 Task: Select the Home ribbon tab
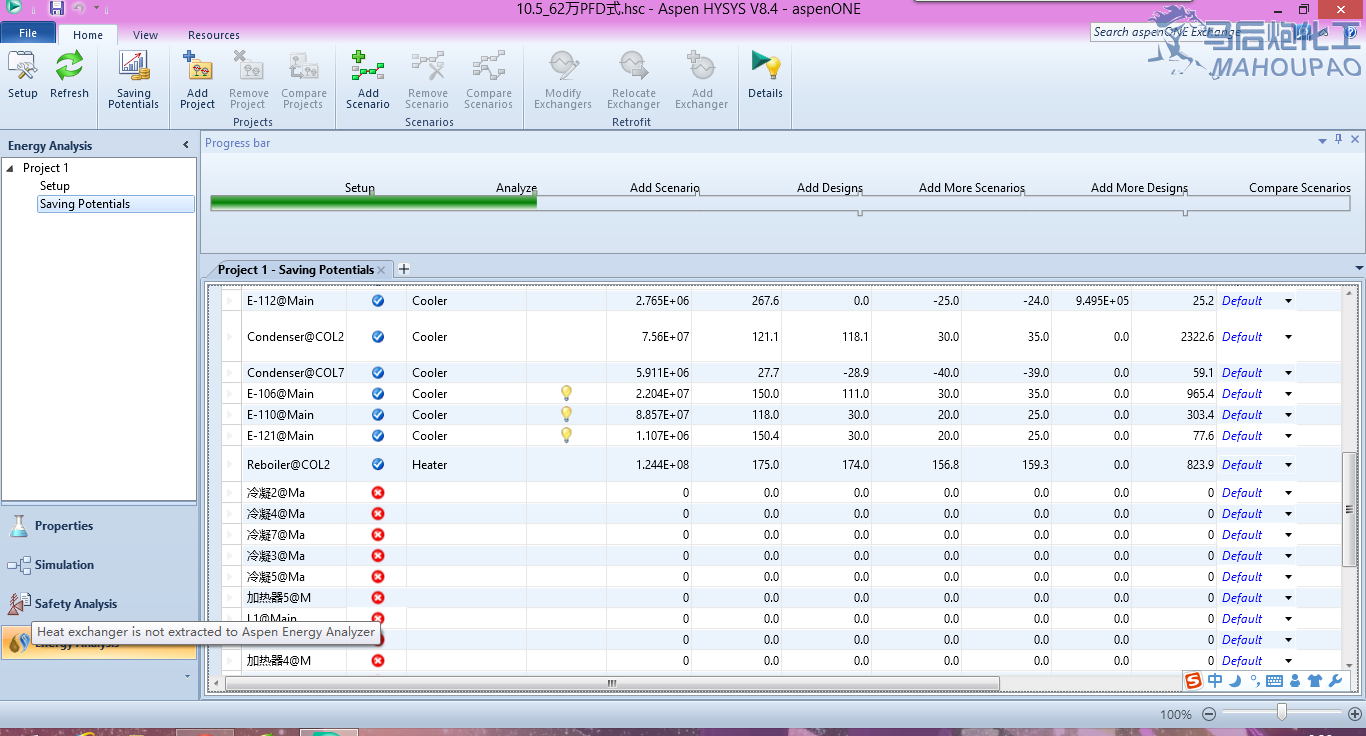(x=88, y=35)
